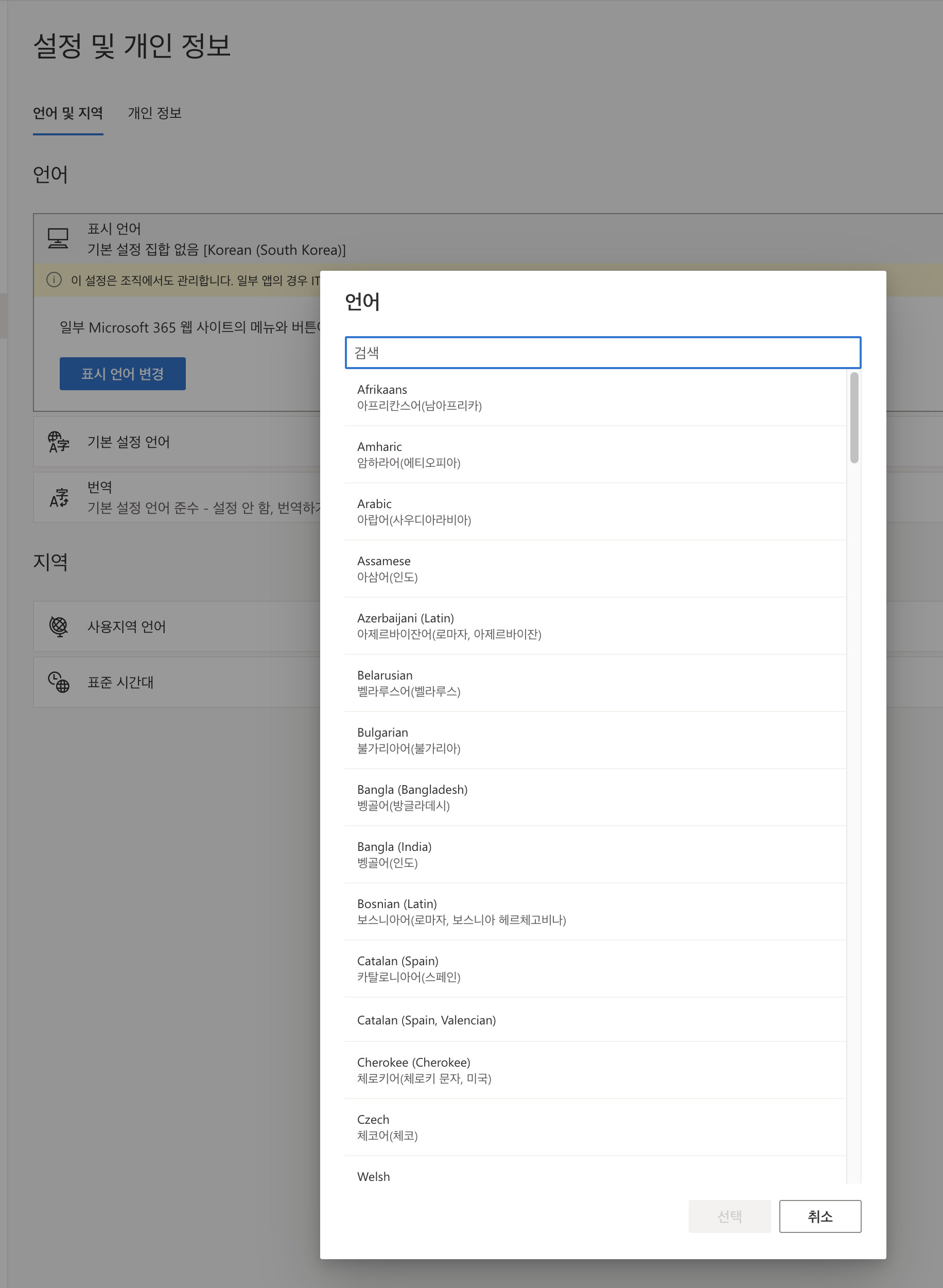The height and width of the screenshot is (1288, 943).
Task: Expand the 표준 시간대 row
Action: pyautogui.click(x=177, y=682)
